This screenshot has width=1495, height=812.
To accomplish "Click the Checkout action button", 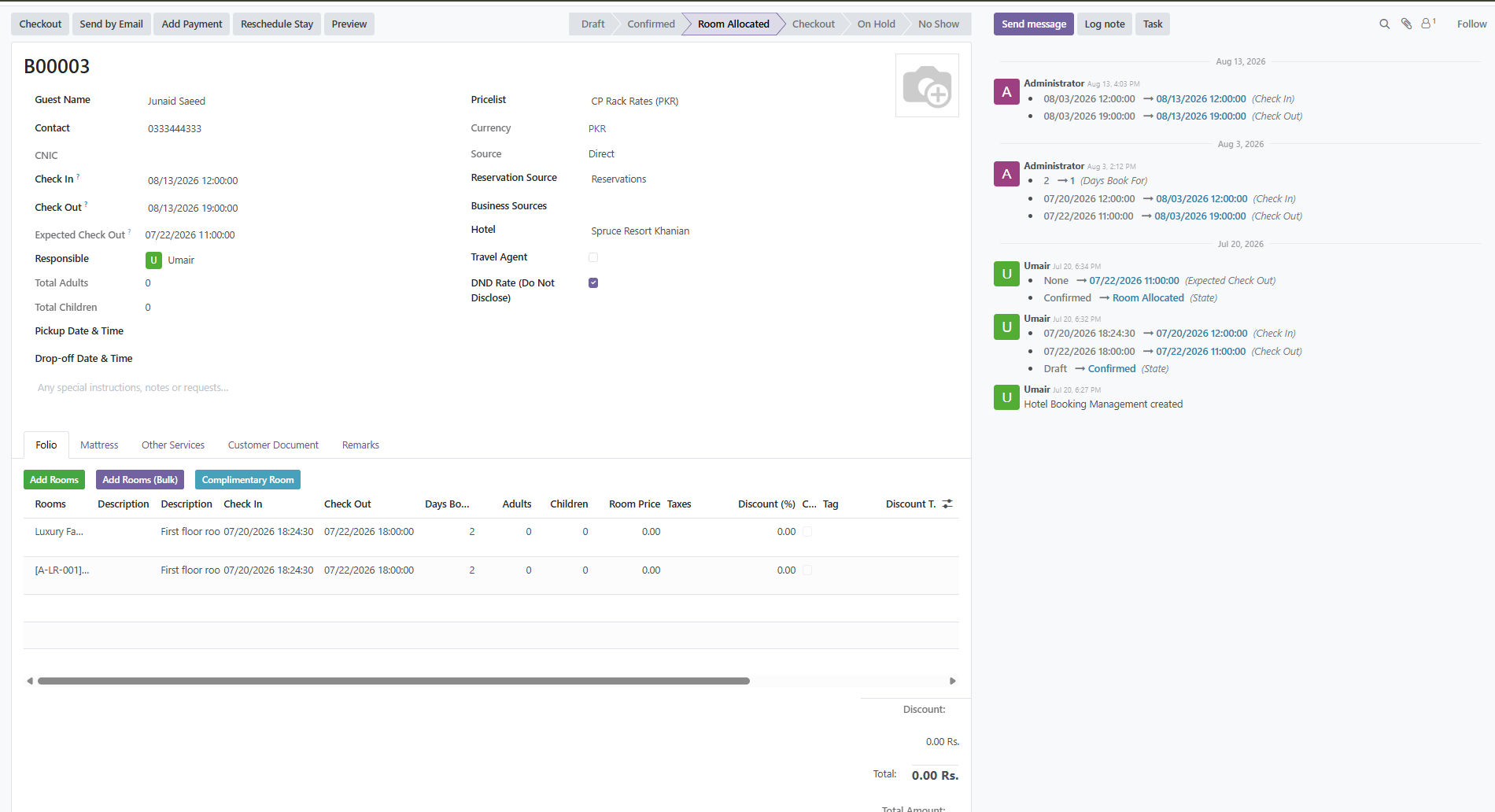I will click(x=40, y=24).
